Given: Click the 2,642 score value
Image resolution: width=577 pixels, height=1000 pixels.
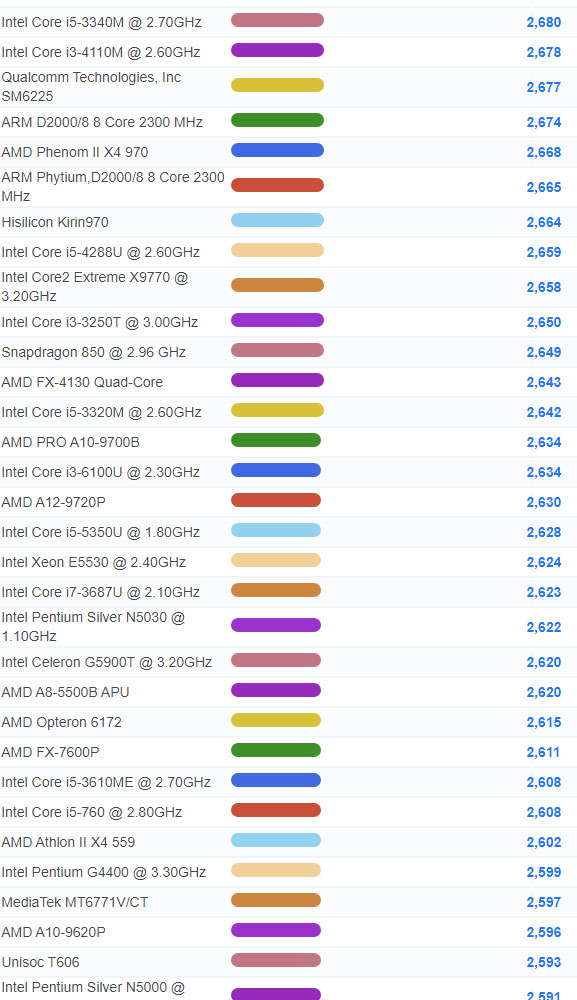Looking at the screenshot, I should click(544, 413).
